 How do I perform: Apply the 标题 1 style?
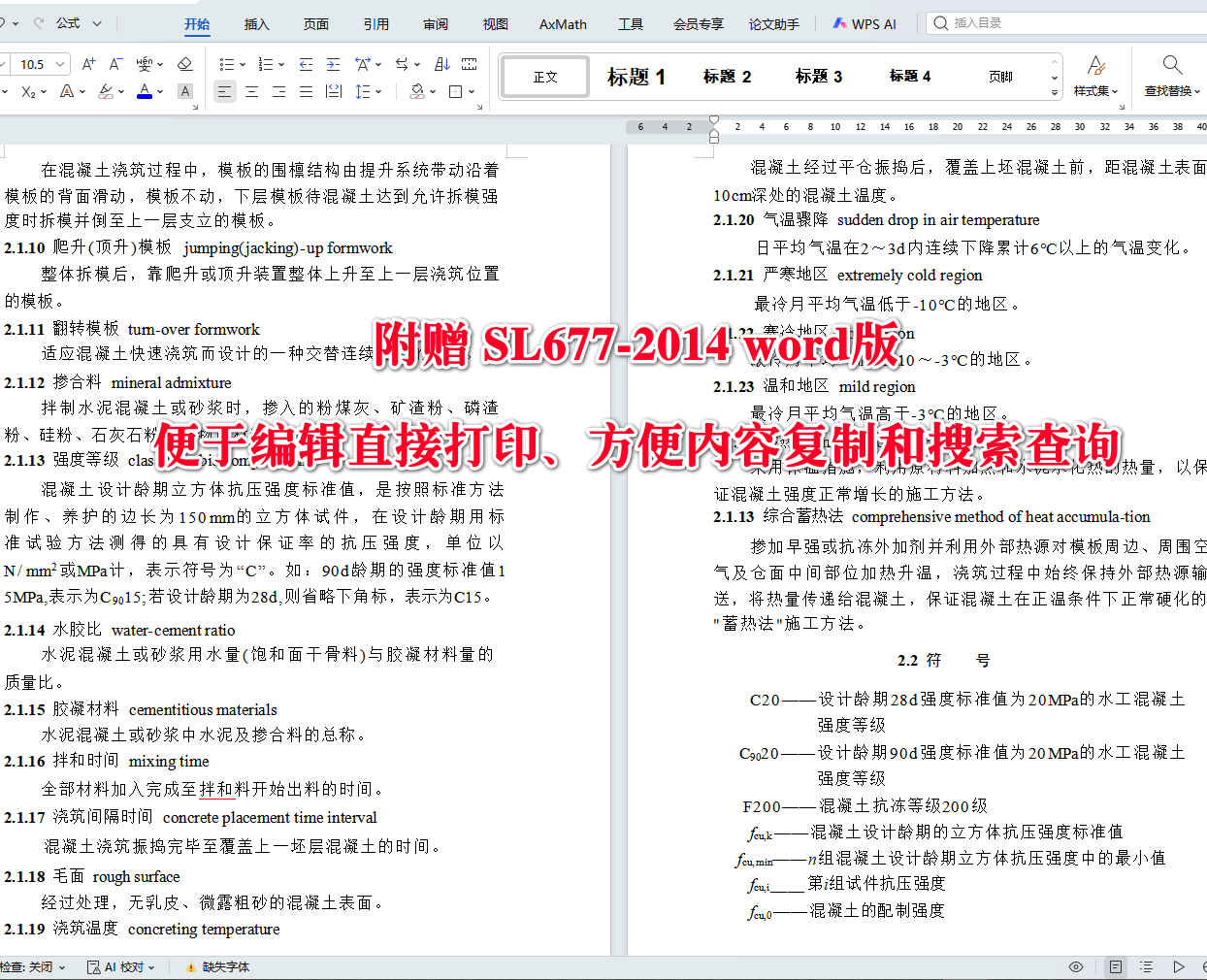pyautogui.click(x=636, y=77)
